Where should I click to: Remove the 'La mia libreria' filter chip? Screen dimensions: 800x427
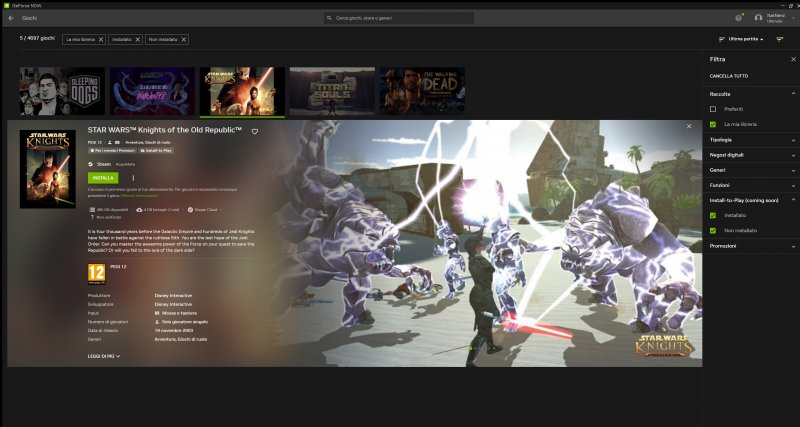tap(98, 39)
